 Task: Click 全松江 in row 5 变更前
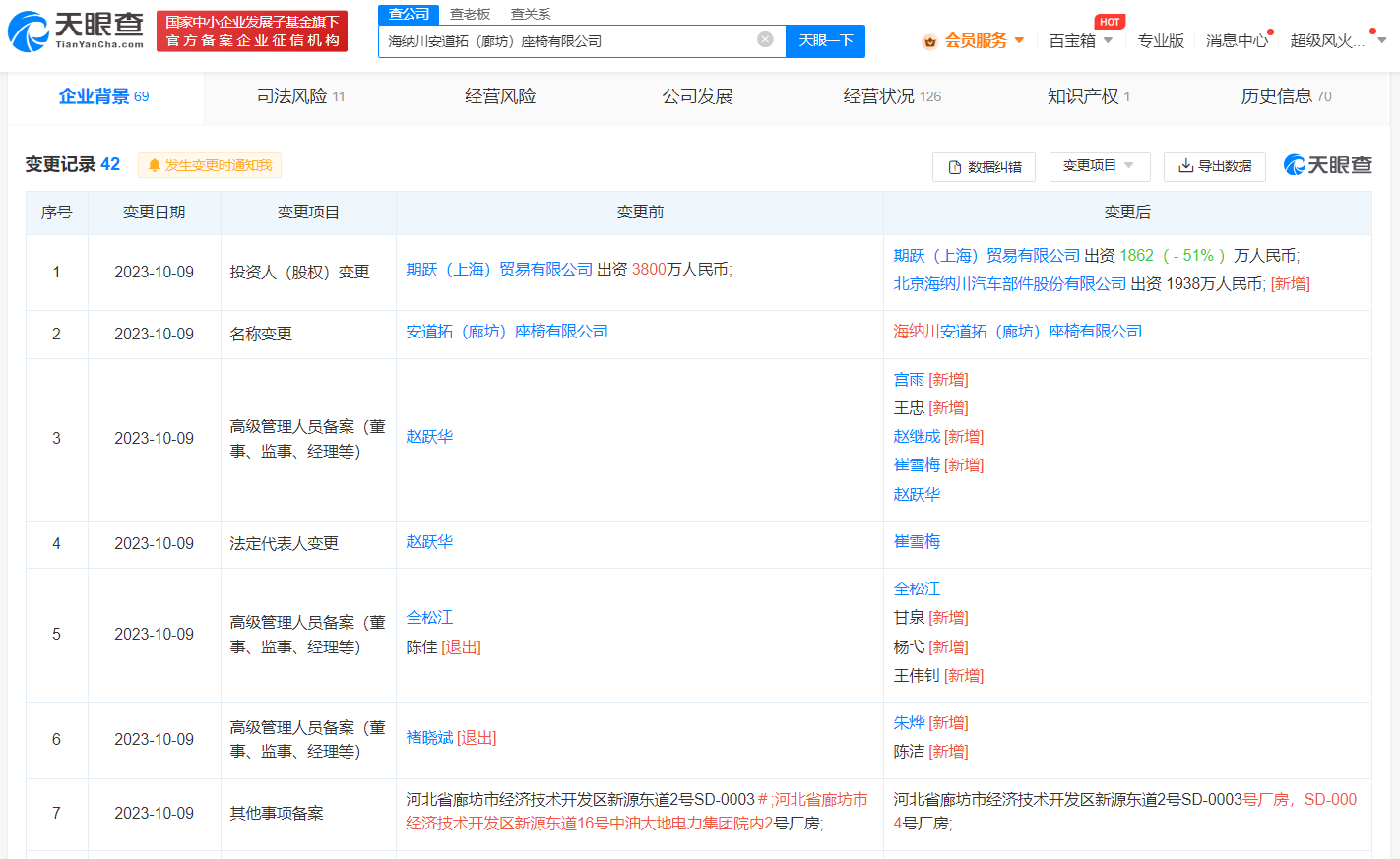[429, 618]
